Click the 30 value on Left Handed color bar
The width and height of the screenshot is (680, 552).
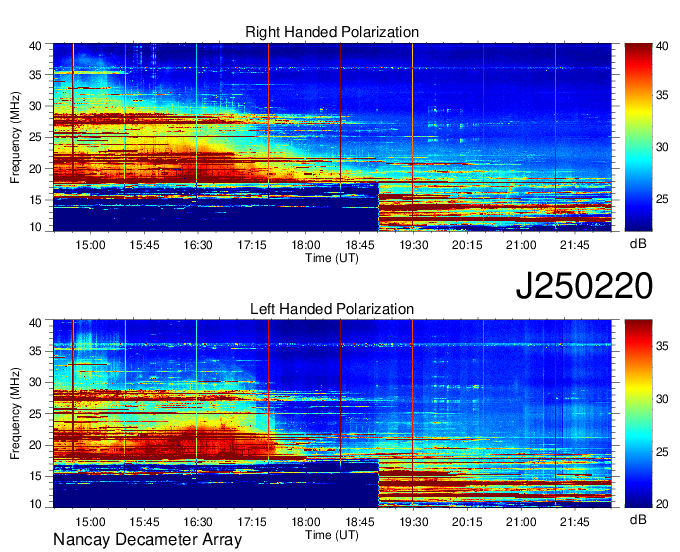662,399
